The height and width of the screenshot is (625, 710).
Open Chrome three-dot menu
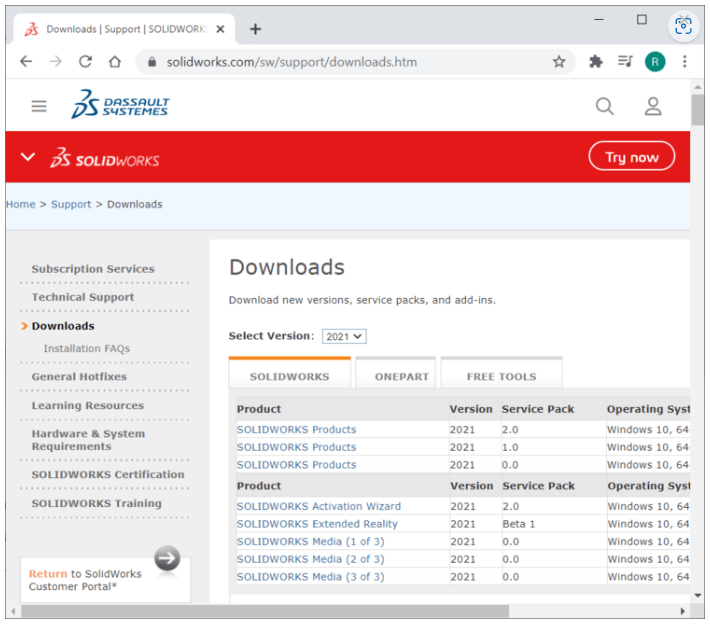[685, 61]
